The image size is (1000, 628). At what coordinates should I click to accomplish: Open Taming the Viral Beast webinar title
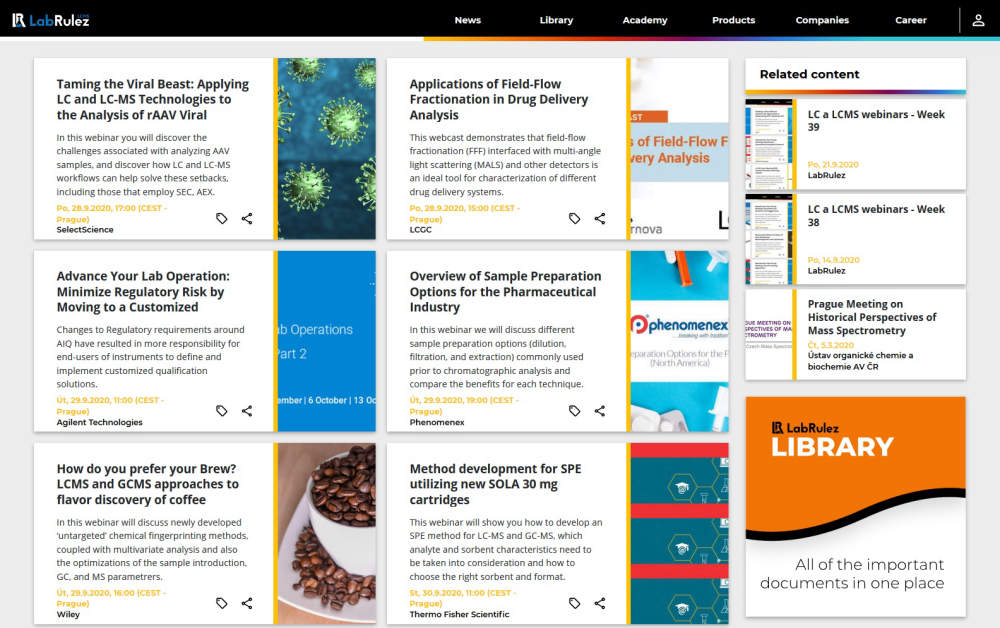point(153,99)
